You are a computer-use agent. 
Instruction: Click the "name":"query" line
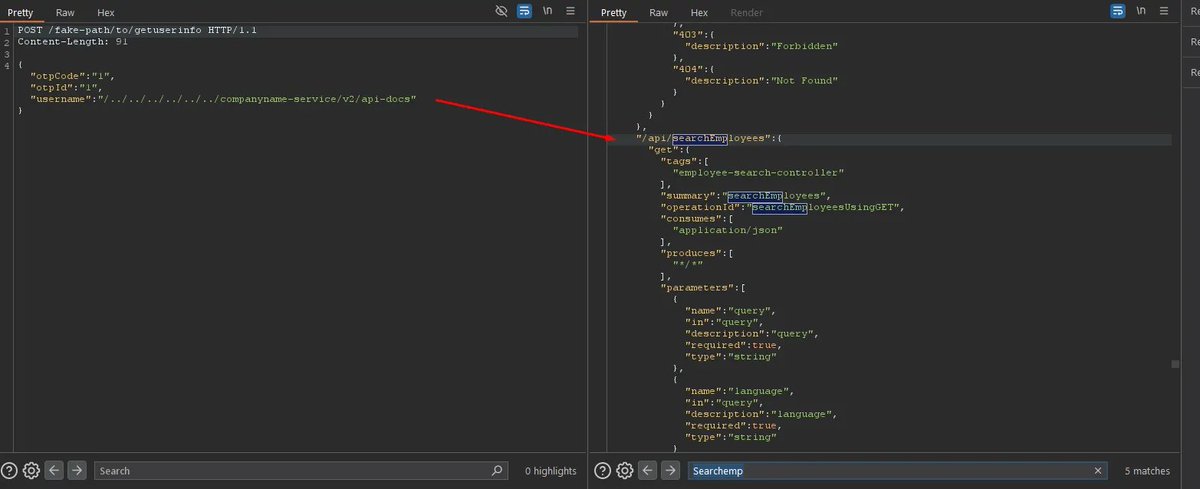click(x=730, y=310)
